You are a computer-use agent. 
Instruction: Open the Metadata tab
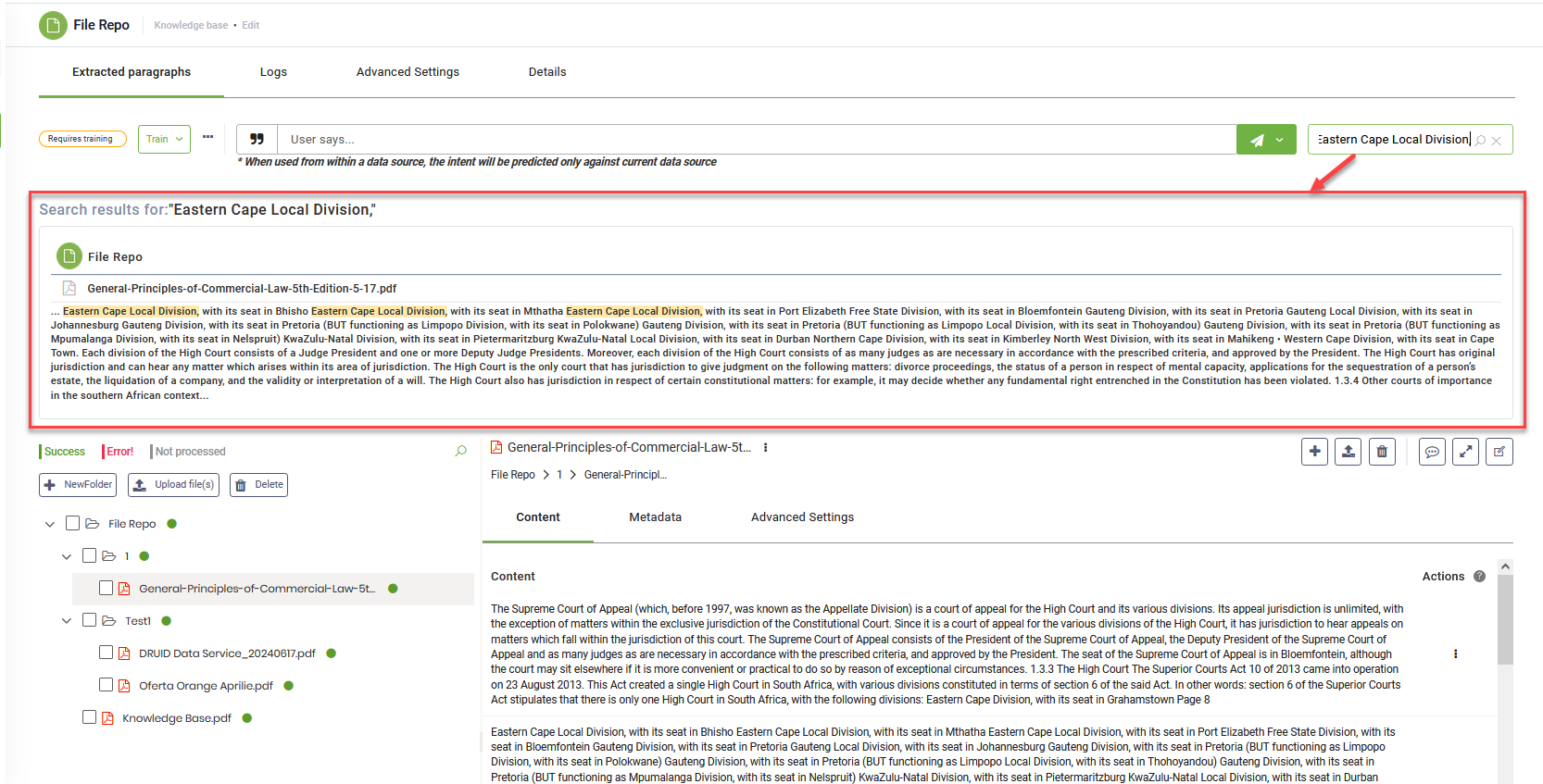[655, 517]
